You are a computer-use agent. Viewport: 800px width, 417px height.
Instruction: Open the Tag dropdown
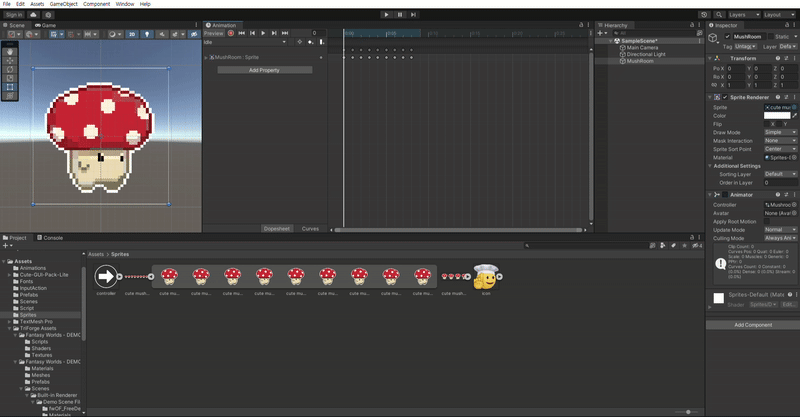(745, 46)
